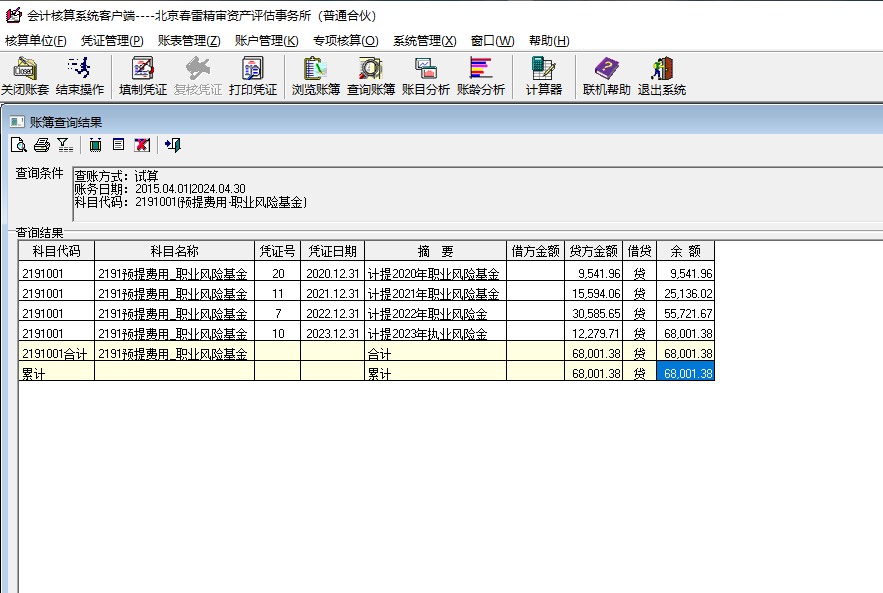This screenshot has height=593, width=883.
Task: Click the 凭证日期 column header
Action: (333, 250)
